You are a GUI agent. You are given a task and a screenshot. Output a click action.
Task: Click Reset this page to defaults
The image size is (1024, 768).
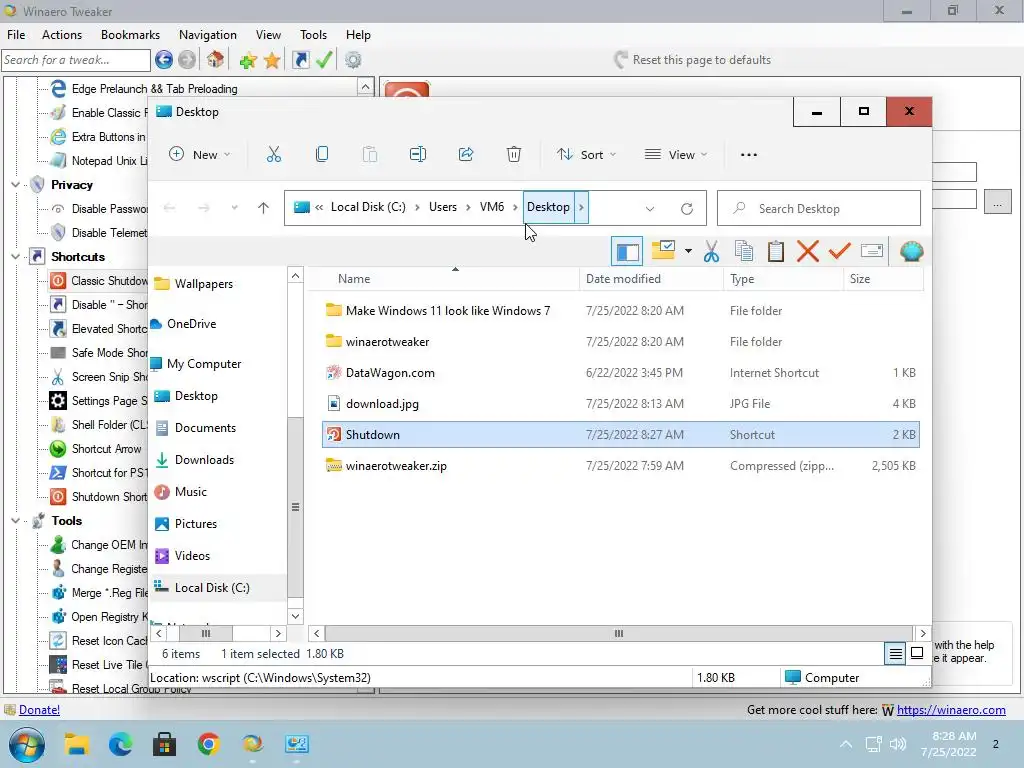point(692,60)
